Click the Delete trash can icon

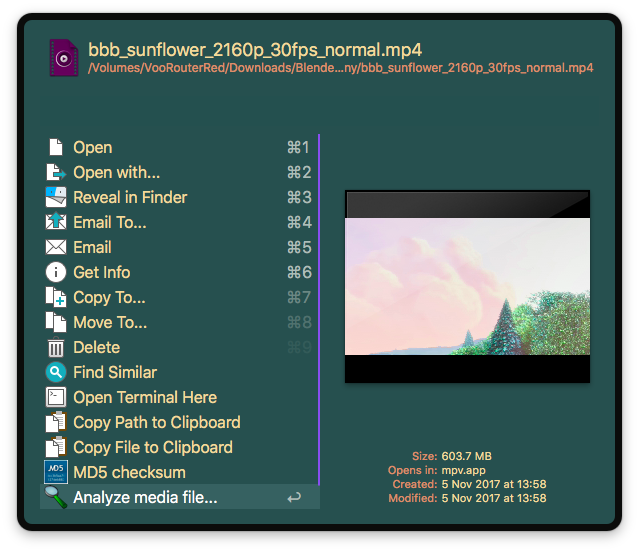56,347
